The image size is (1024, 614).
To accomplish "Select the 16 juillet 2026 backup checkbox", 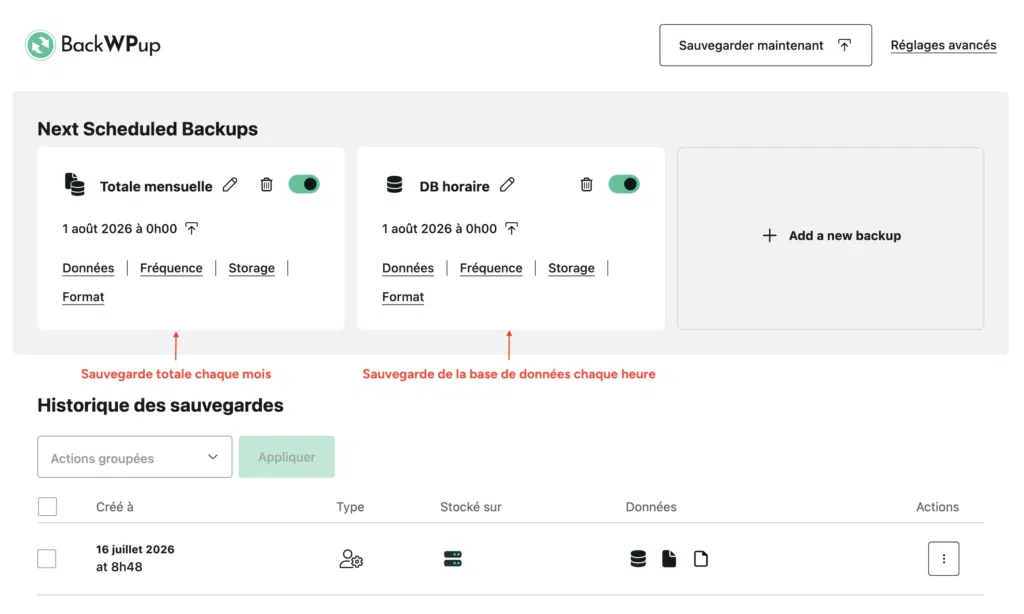I will coord(47,558).
